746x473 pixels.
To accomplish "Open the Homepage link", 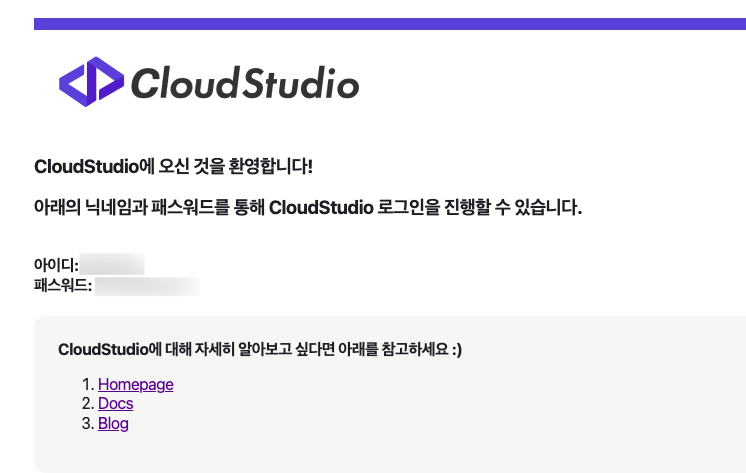I will tap(135, 384).
